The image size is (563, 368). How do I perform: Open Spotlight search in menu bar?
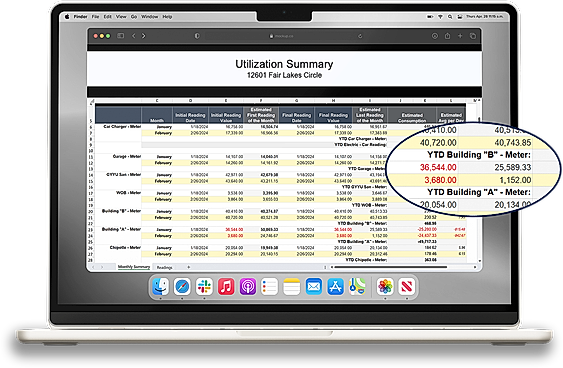point(450,17)
